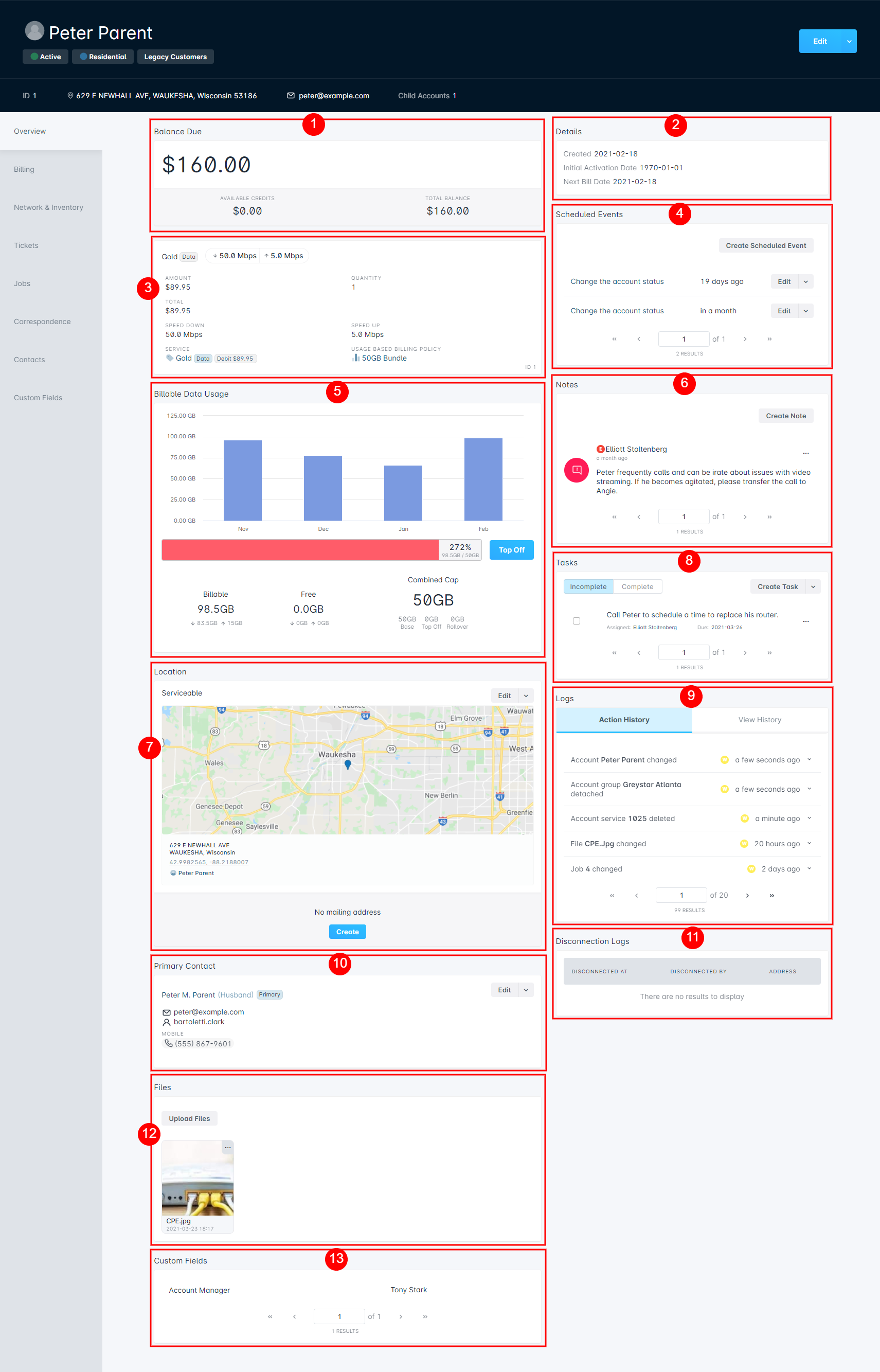Click the address map pin icon in header
880x1372 pixels.
[x=70, y=96]
